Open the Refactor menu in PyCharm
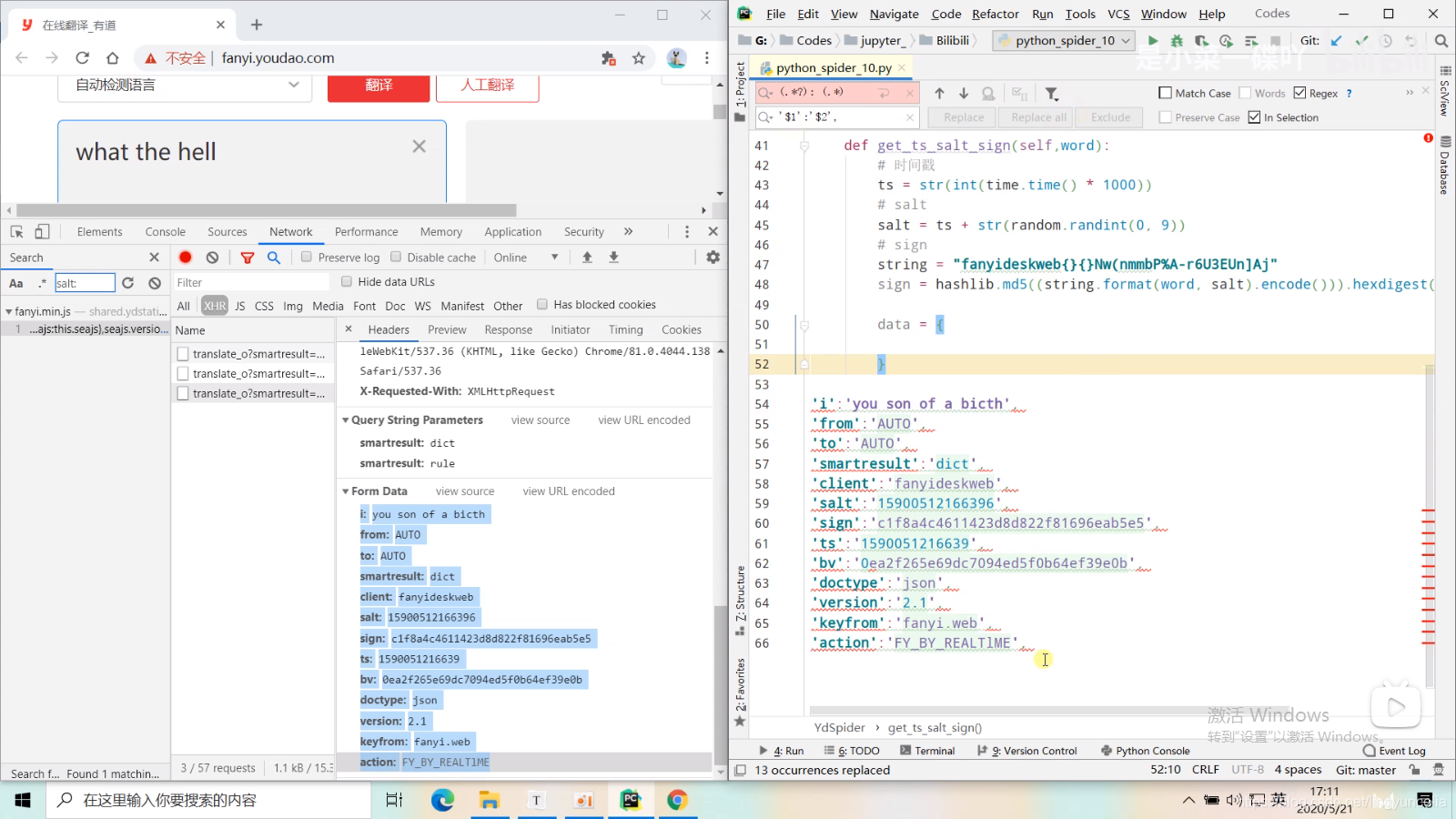 (x=995, y=14)
